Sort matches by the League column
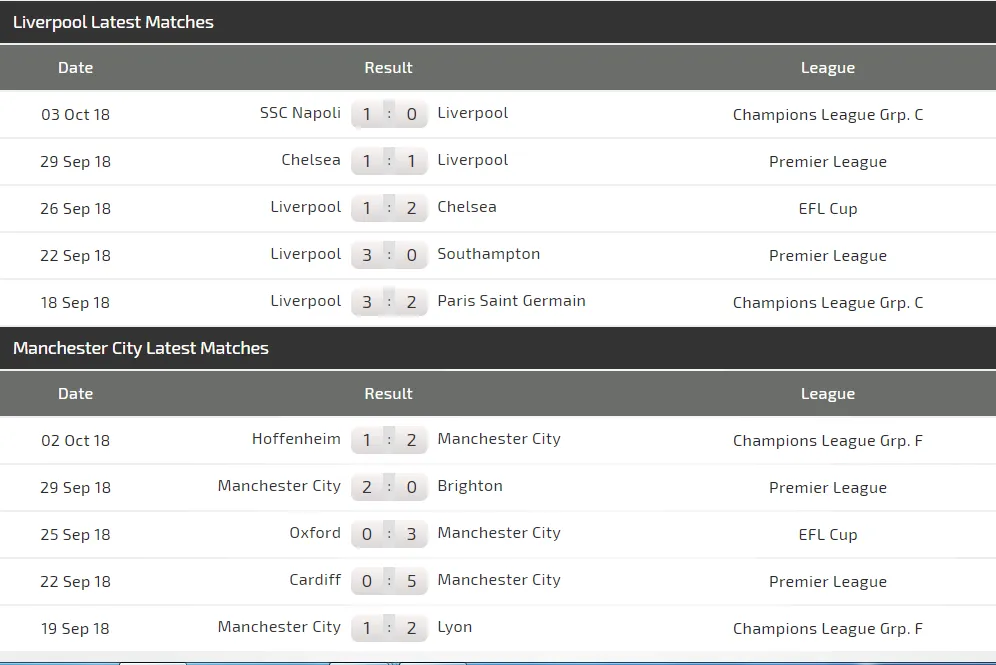 click(x=827, y=67)
